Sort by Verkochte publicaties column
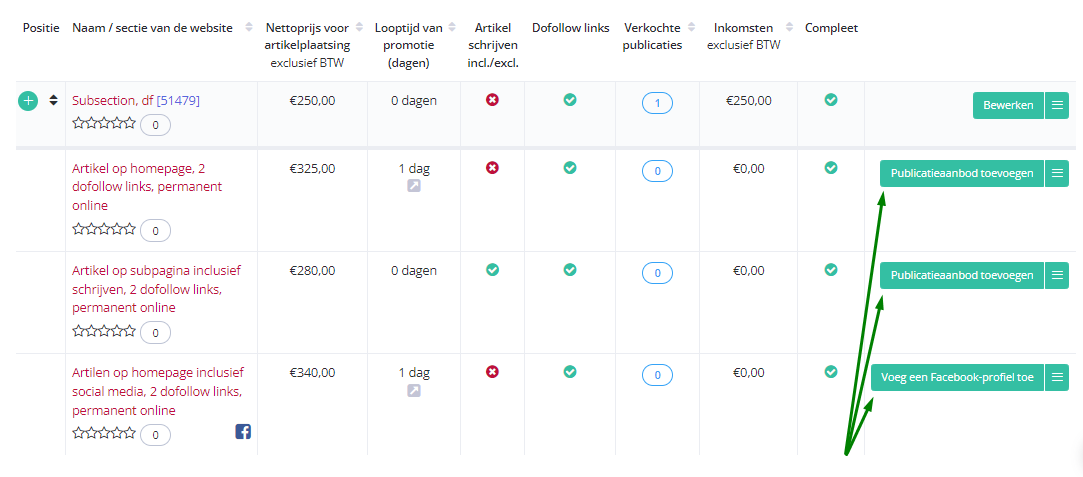1083x477 pixels. [x=688, y=28]
